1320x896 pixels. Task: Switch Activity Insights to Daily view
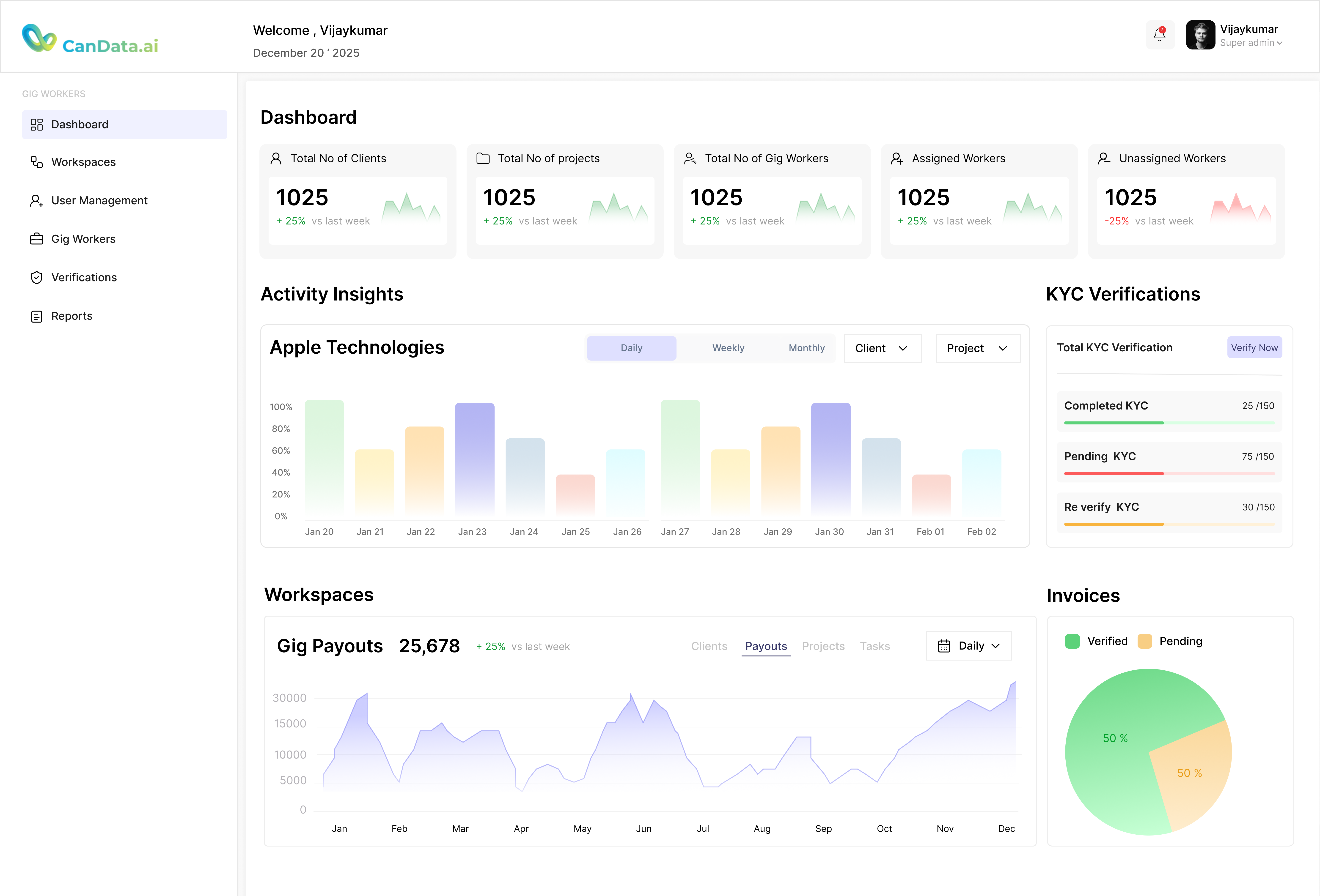pyautogui.click(x=632, y=348)
